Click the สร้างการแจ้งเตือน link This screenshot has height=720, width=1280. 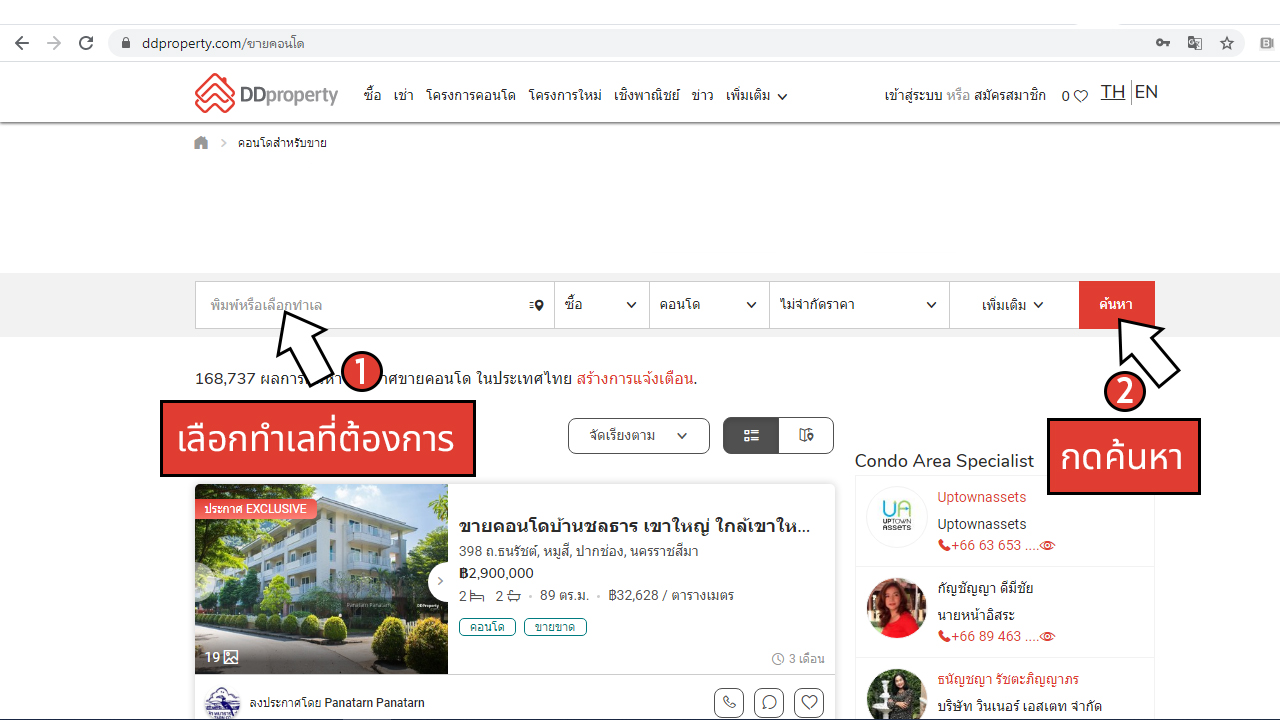click(x=634, y=379)
